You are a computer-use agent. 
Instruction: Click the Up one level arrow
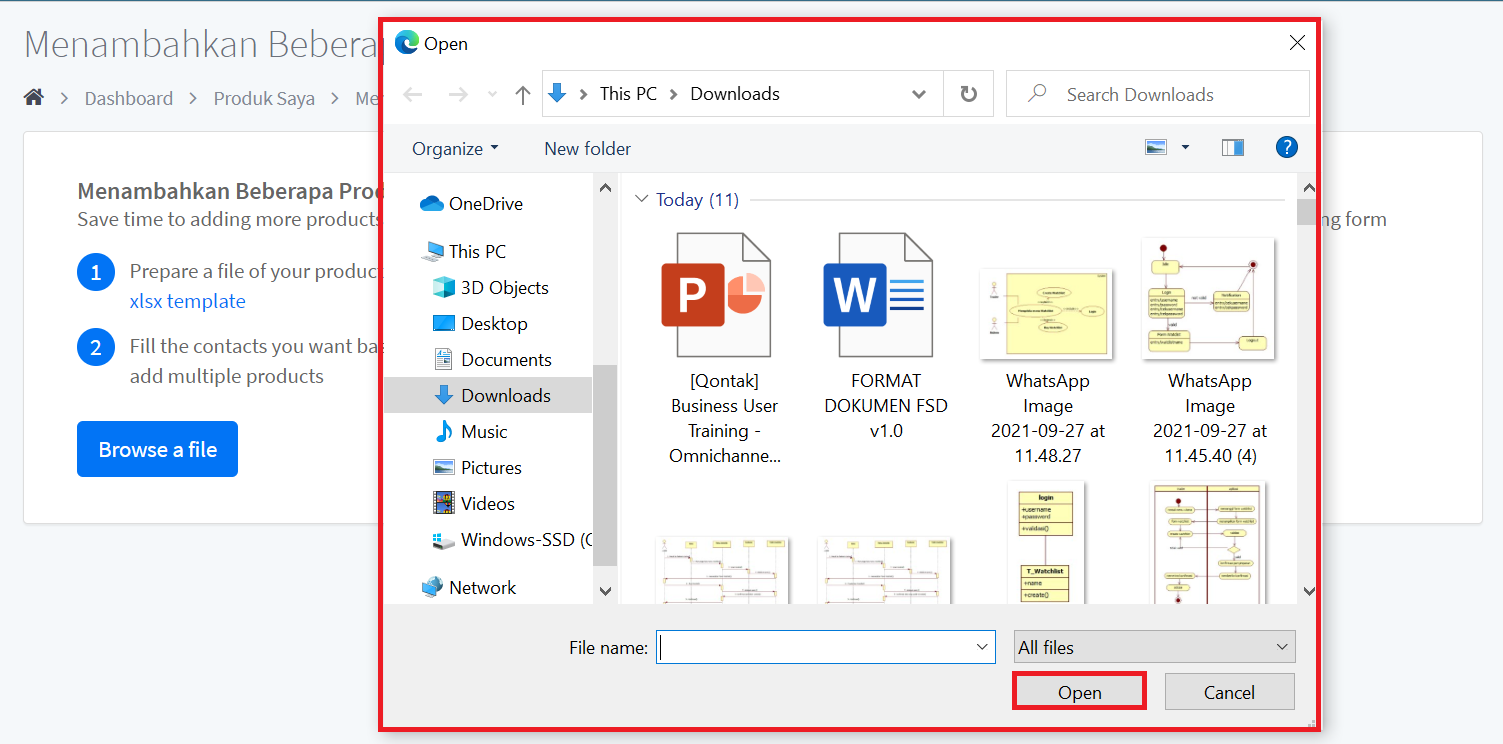[522, 94]
